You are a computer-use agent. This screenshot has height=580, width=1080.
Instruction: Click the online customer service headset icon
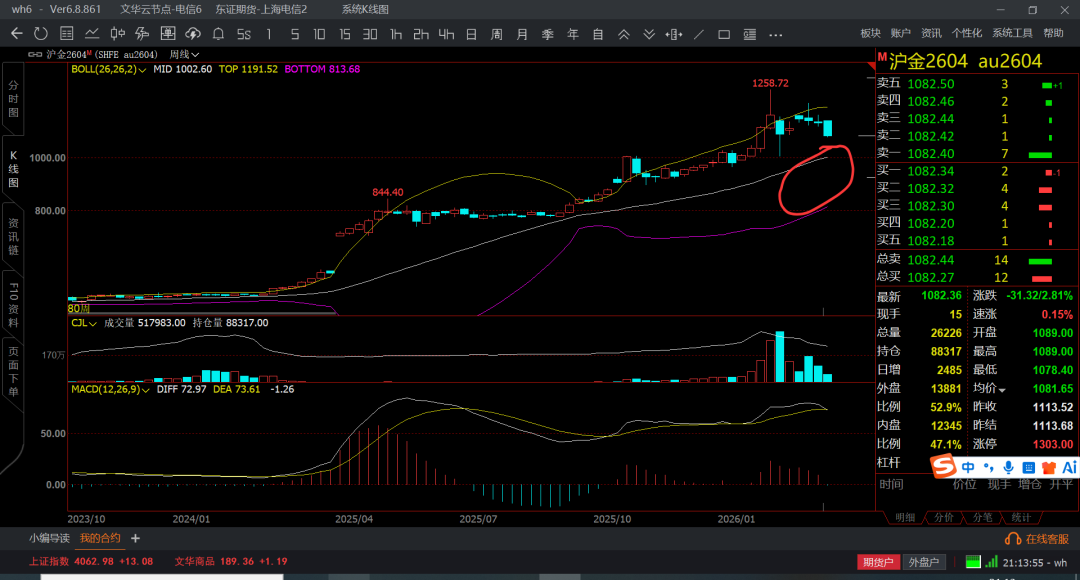pyautogui.click(x=1012, y=538)
